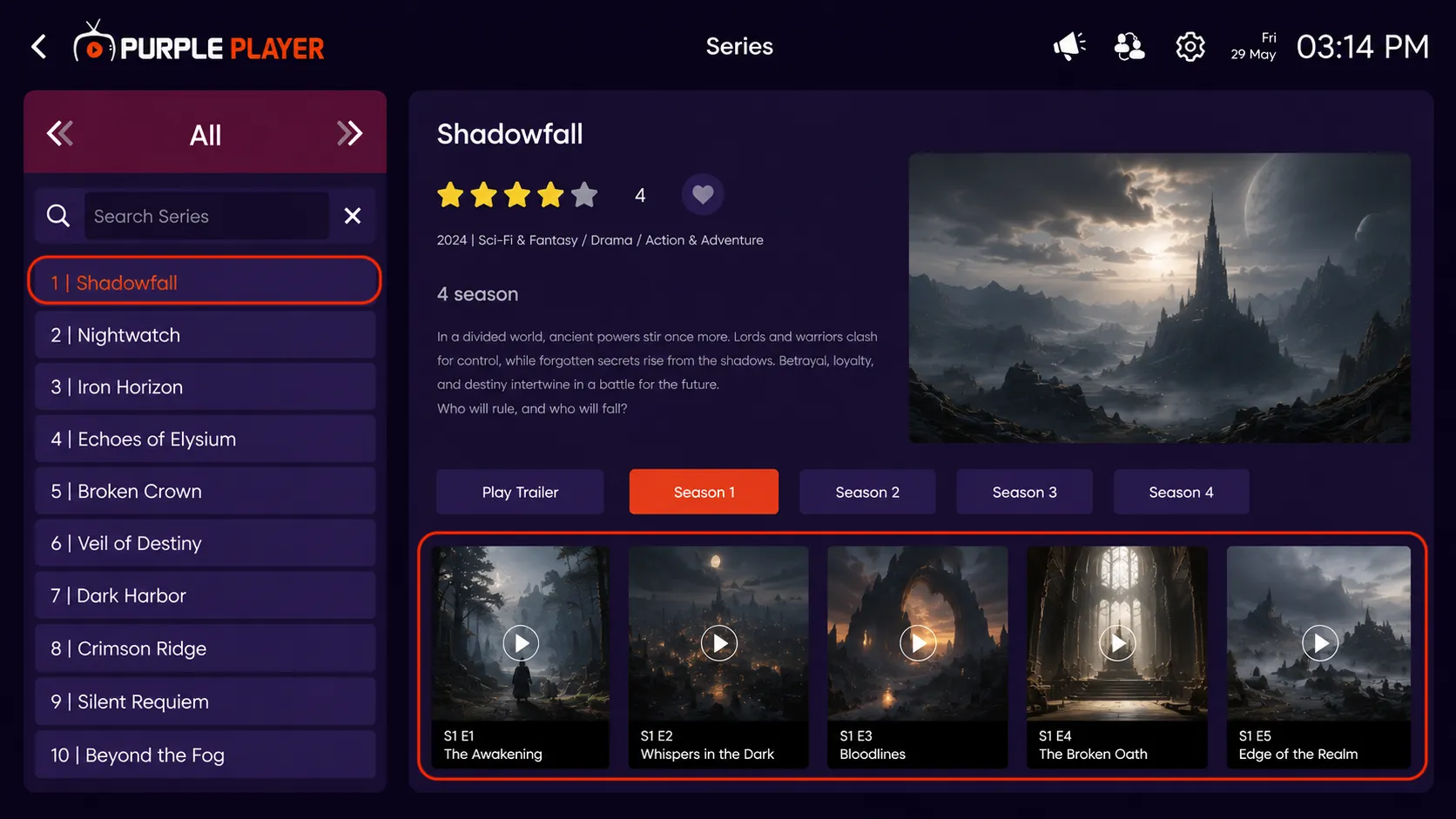Click the All category label
This screenshot has height=819, width=1456.
pyautogui.click(x=206, y=135)
